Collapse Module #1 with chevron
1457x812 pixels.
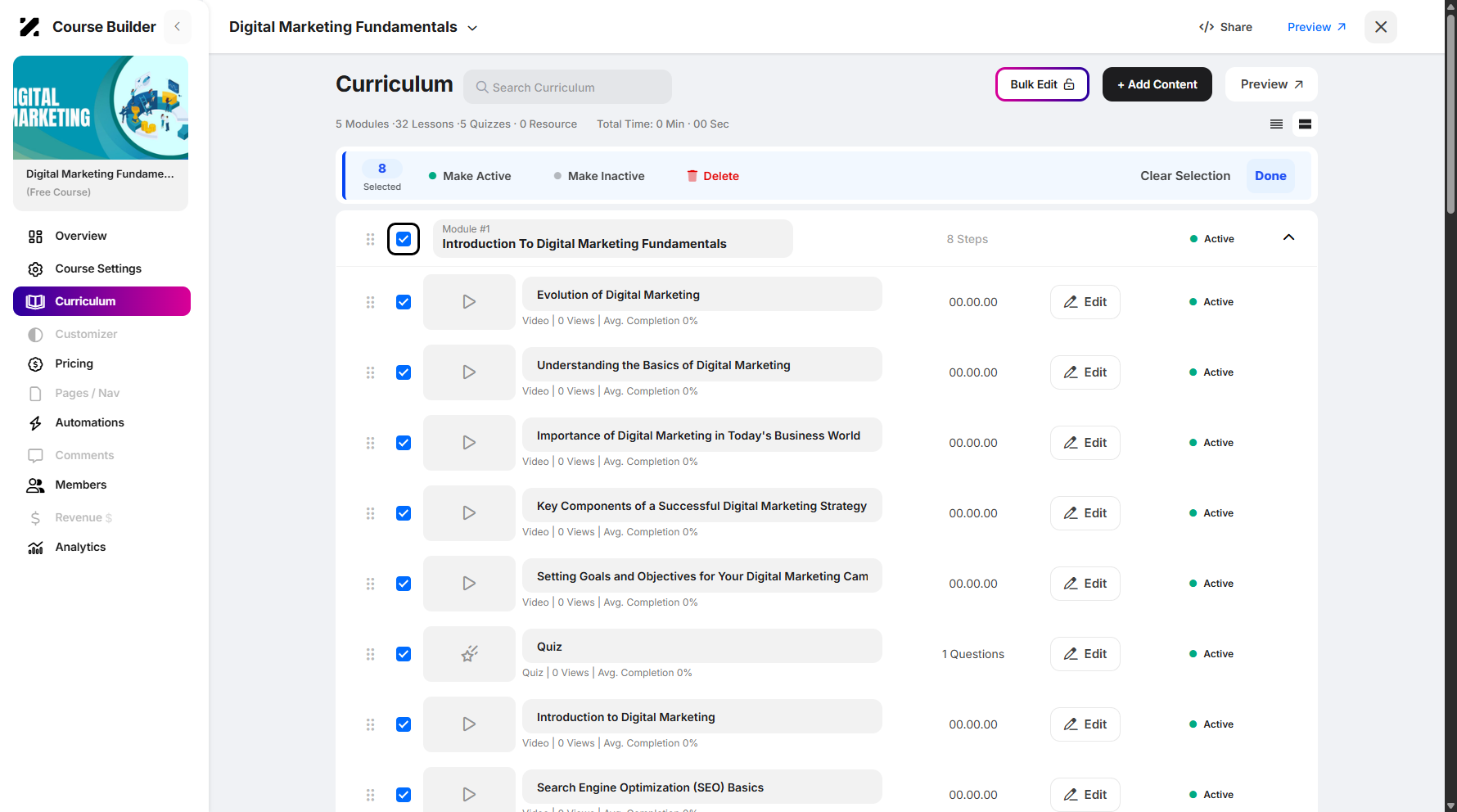coord(1288,237)
